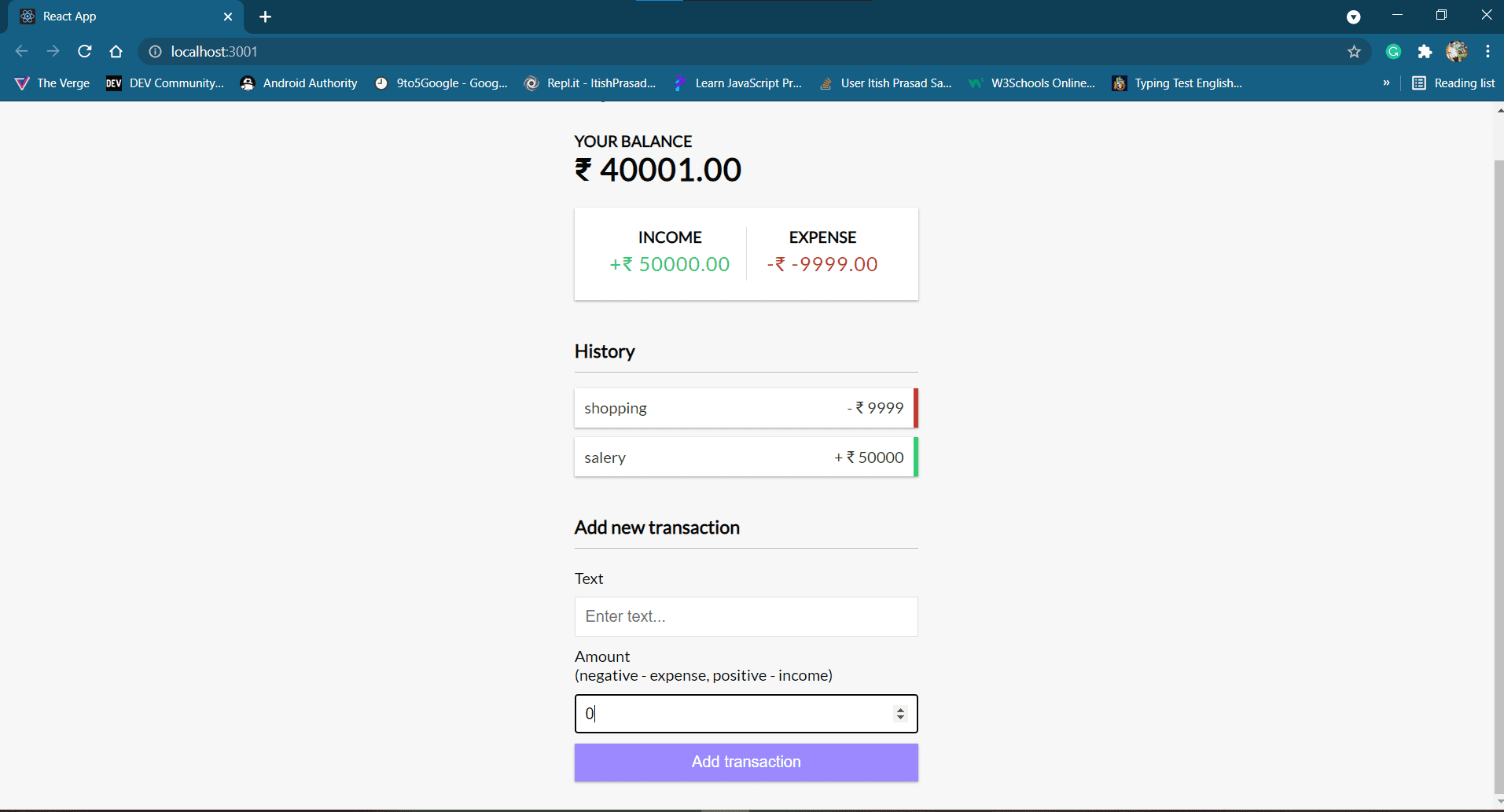Screen dimensions: 1504x812
Task: Reload the page with the refresh icon
Action: (x=85, y=51)
